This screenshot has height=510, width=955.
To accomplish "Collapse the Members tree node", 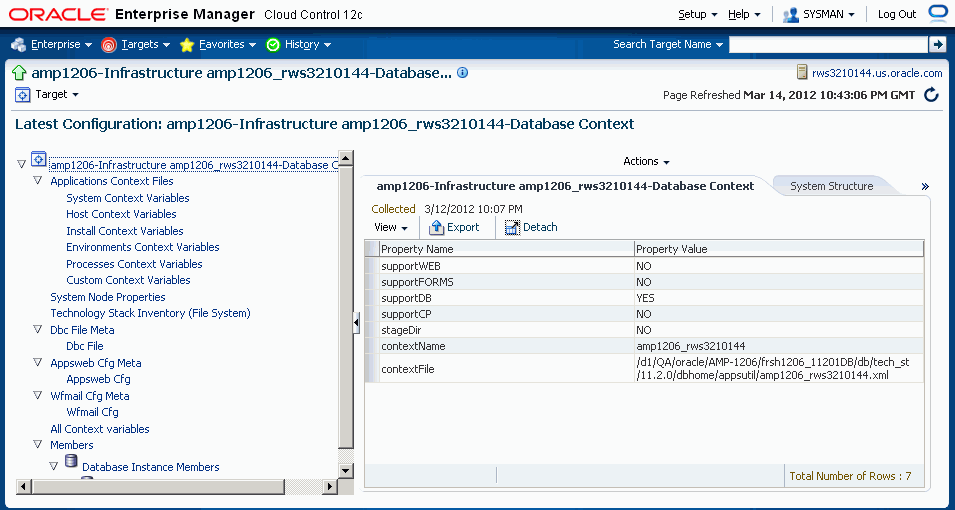I will 38,445.
